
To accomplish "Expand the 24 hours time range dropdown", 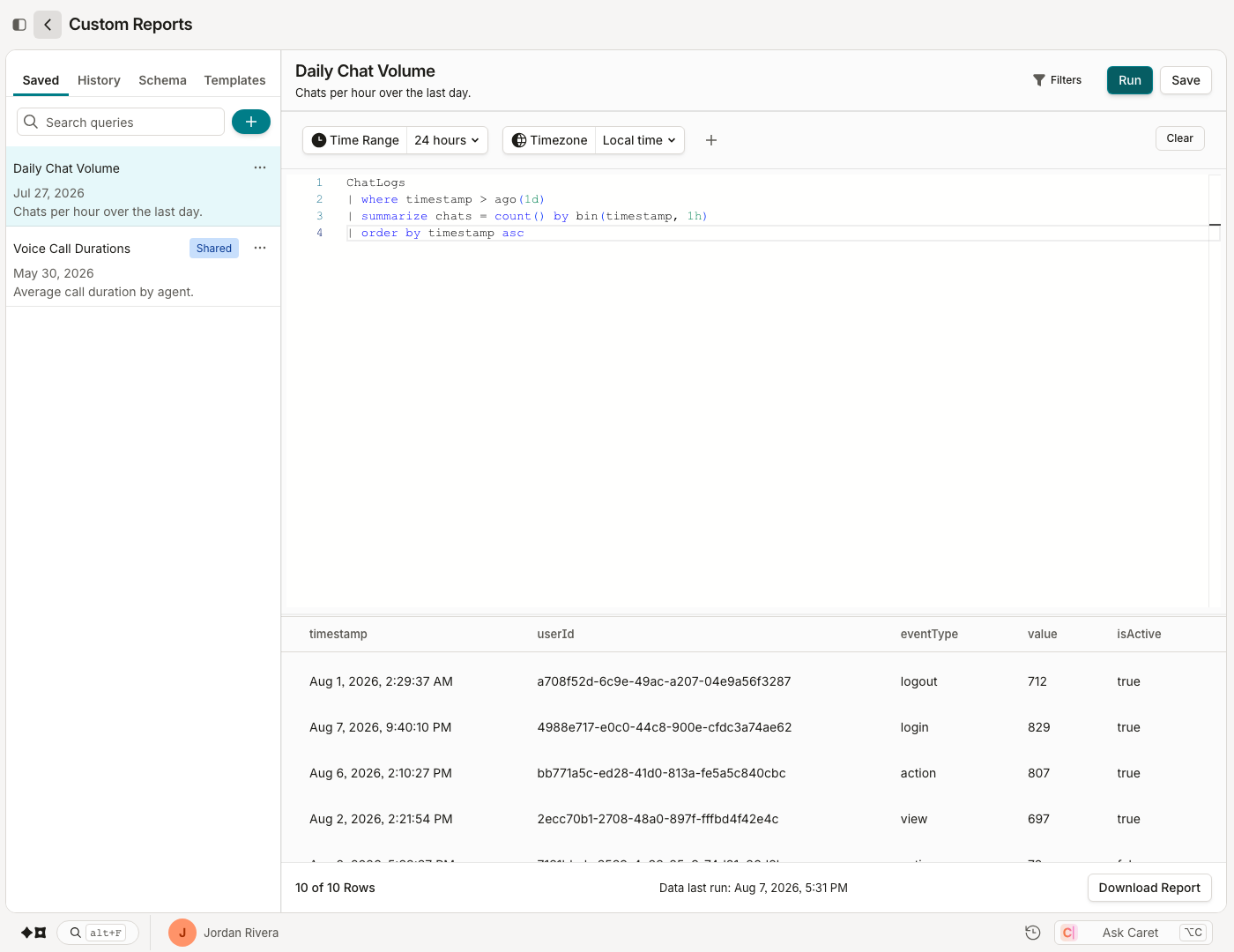I will tap(447, 140).
